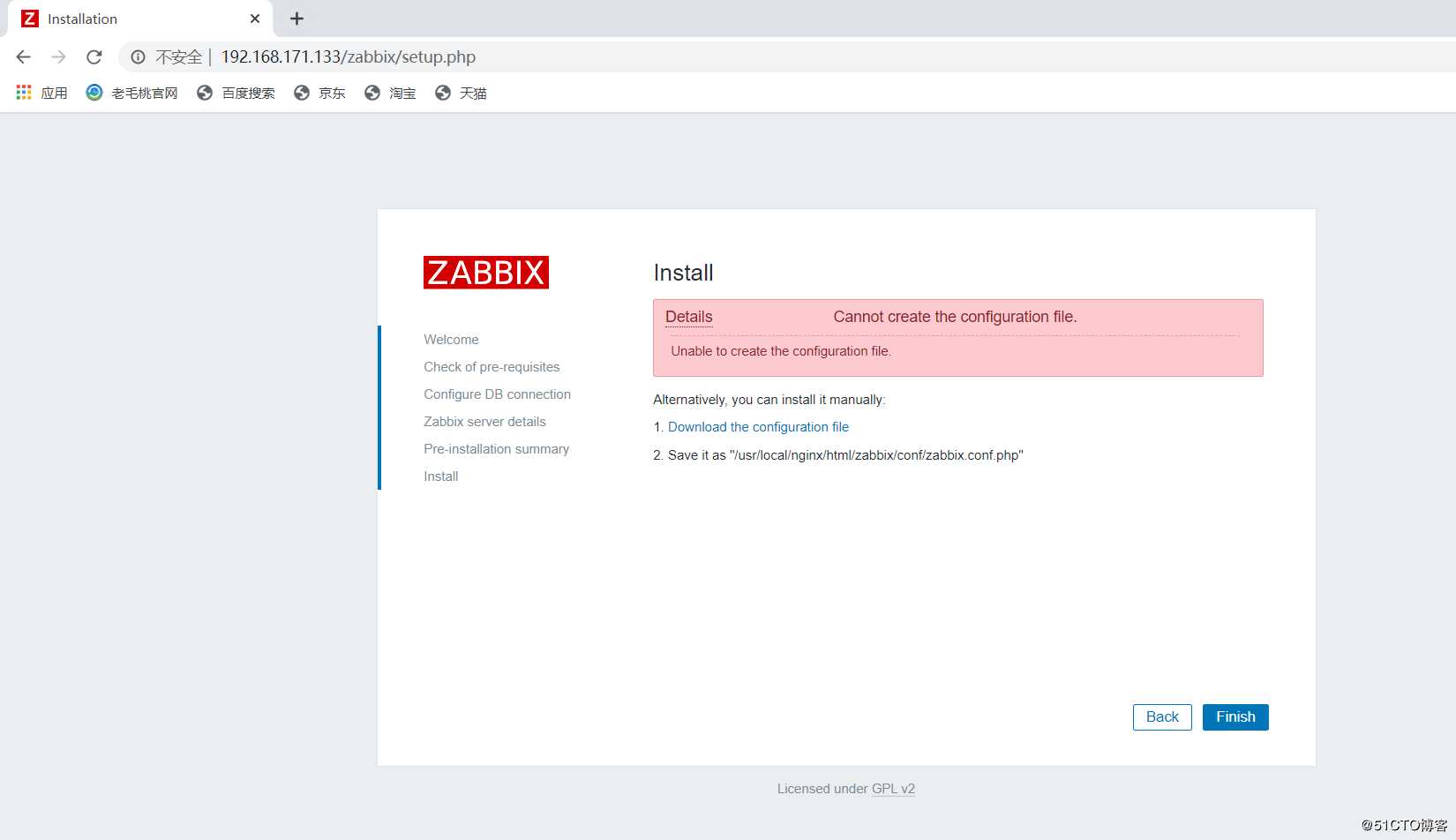Click the Finish button
Viewport: 1456px width, 840px height.
click(1235, 717)
